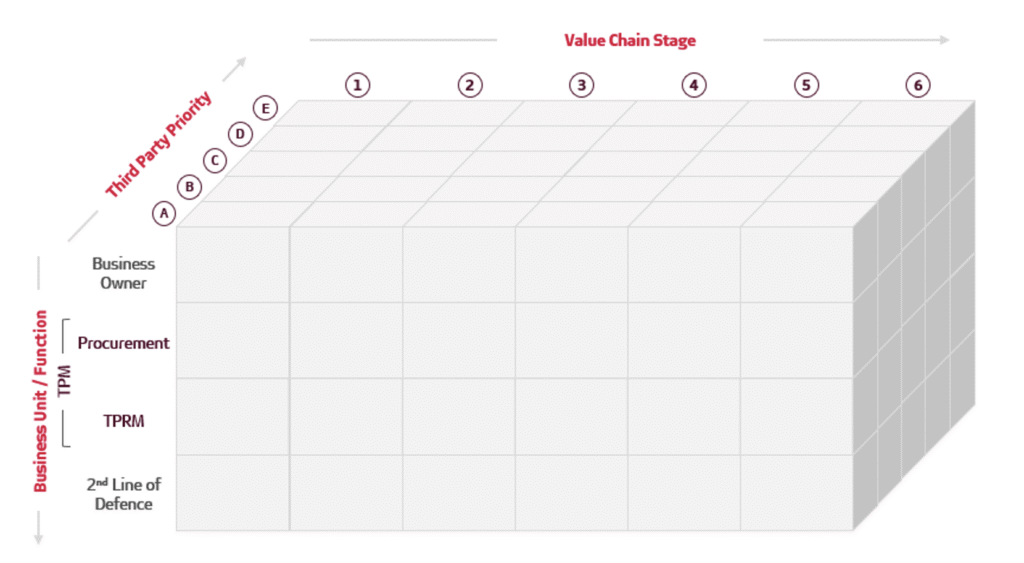Select the circled number 2 stage marker
1024x563 pixels.
point(470,85)
